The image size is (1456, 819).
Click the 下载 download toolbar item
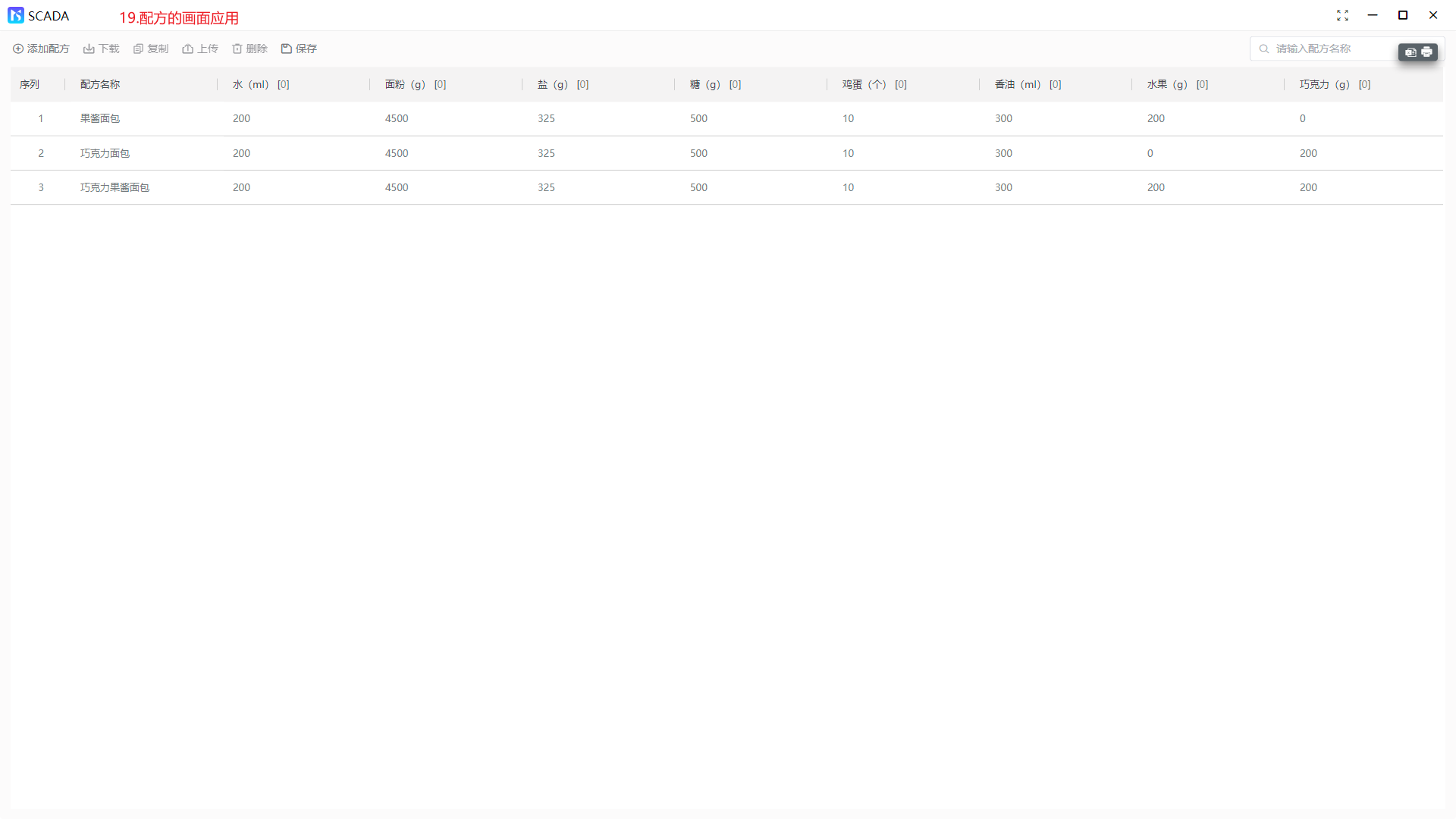(101, 49)
